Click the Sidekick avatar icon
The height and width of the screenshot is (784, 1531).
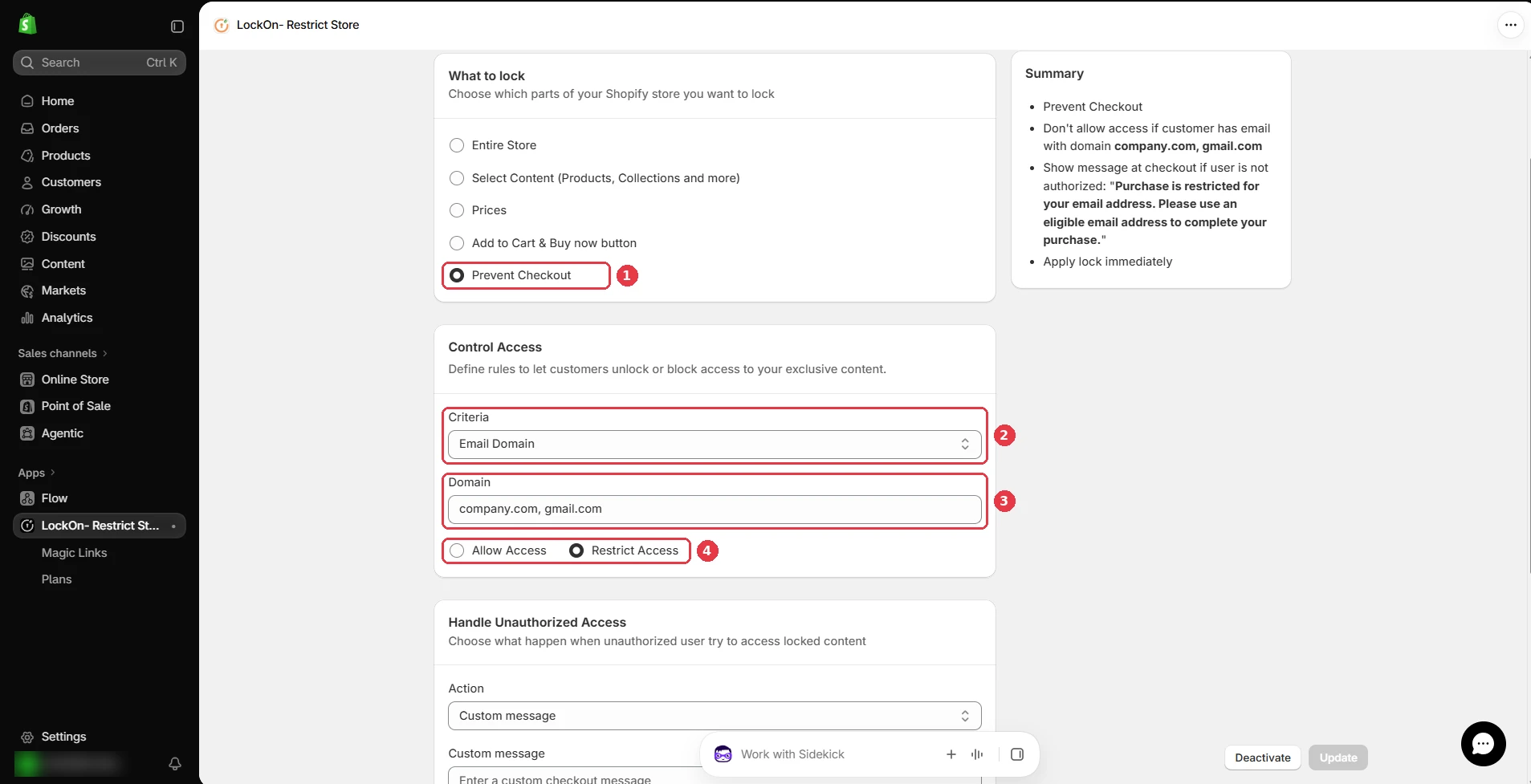(x=723, y=754)
